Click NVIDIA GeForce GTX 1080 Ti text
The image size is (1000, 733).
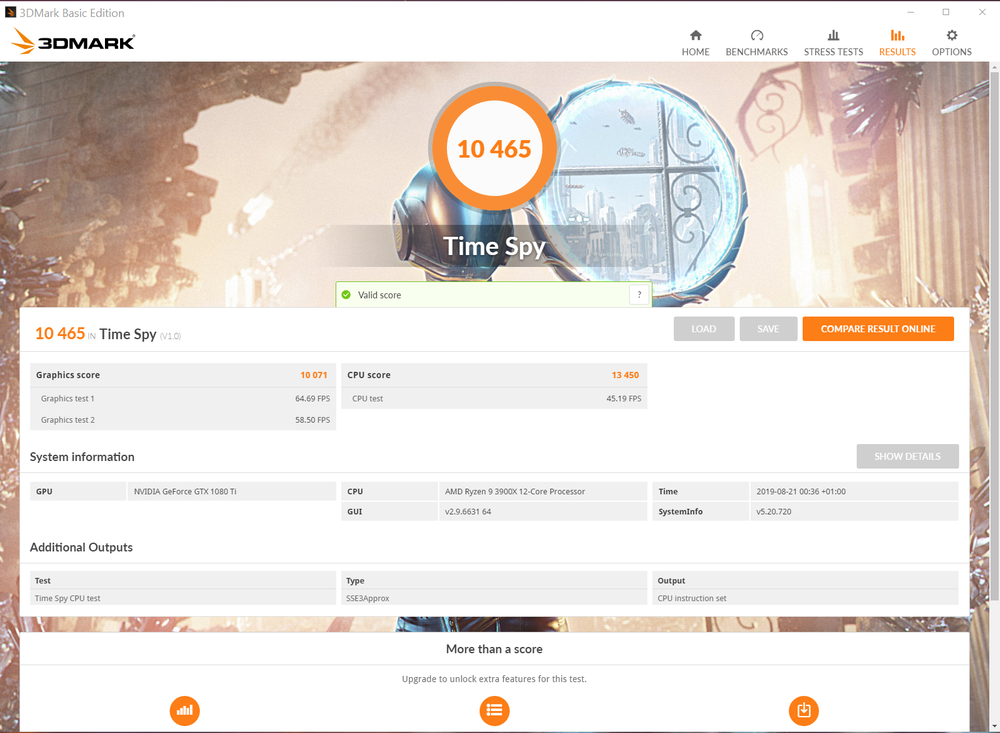click(185, 491)
